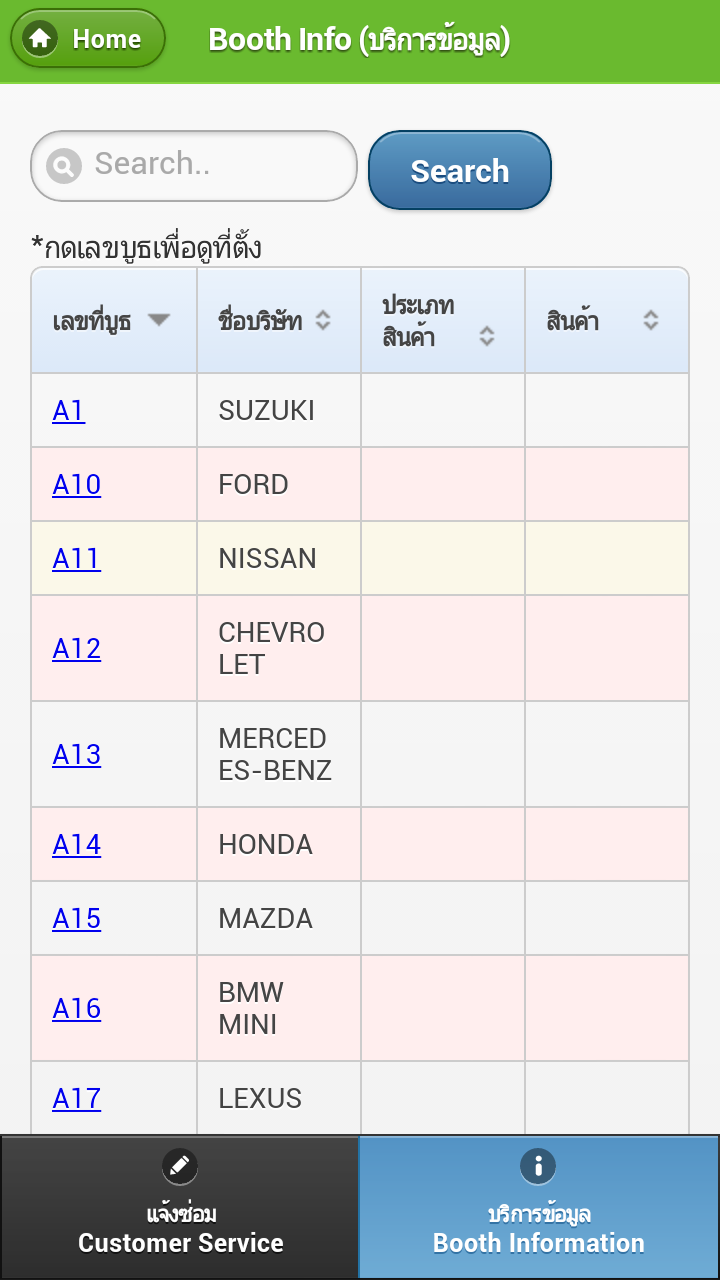720x1280 pixels.
Task: Focus the Search text field
Action: 194,165
